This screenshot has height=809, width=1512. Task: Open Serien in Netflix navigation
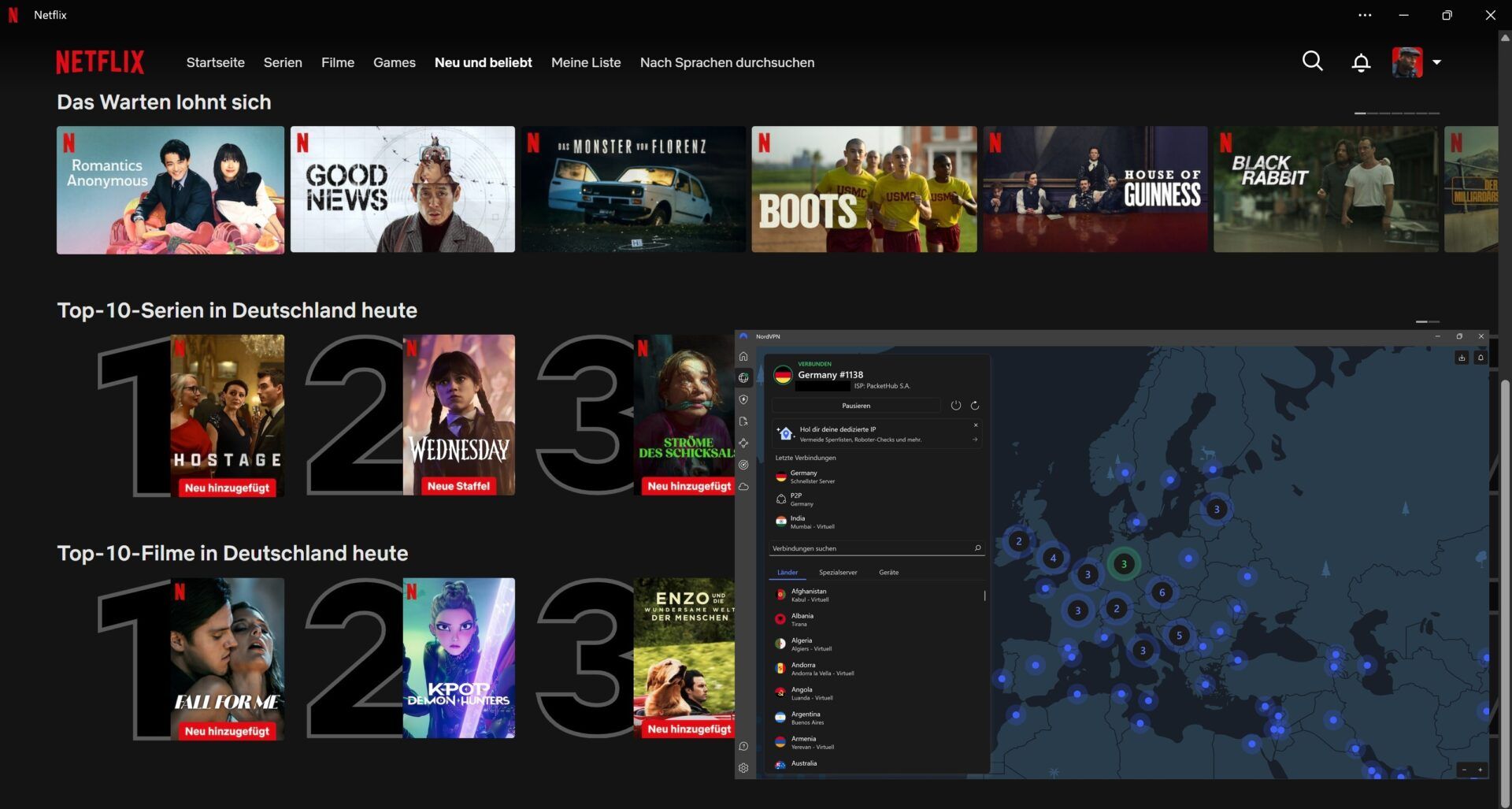point(283,62)
